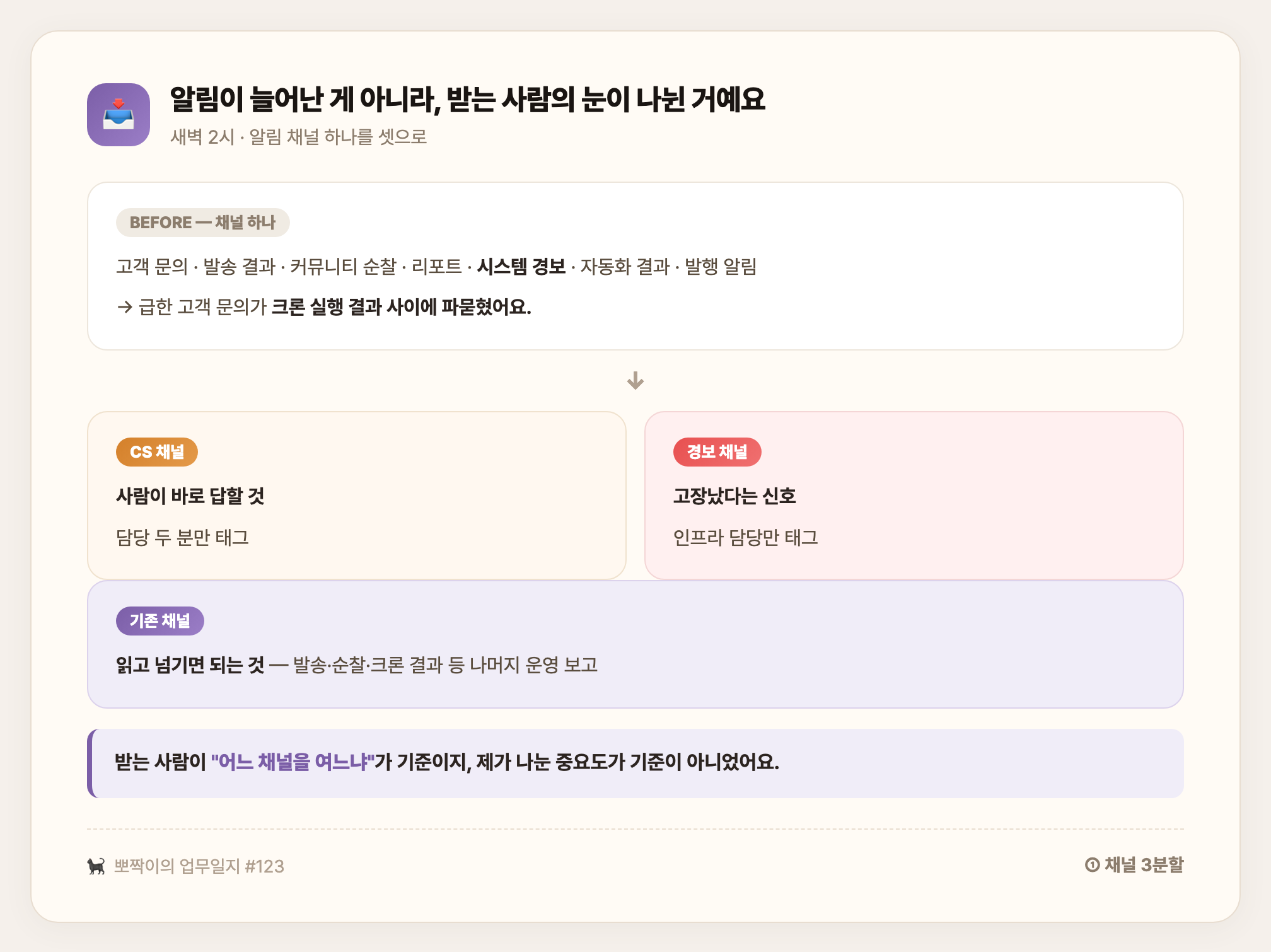Click the 'BEFORE — 채널 하나' badge
The image size is (1271, 952).
pyautogui.click(x=202, y=223)
